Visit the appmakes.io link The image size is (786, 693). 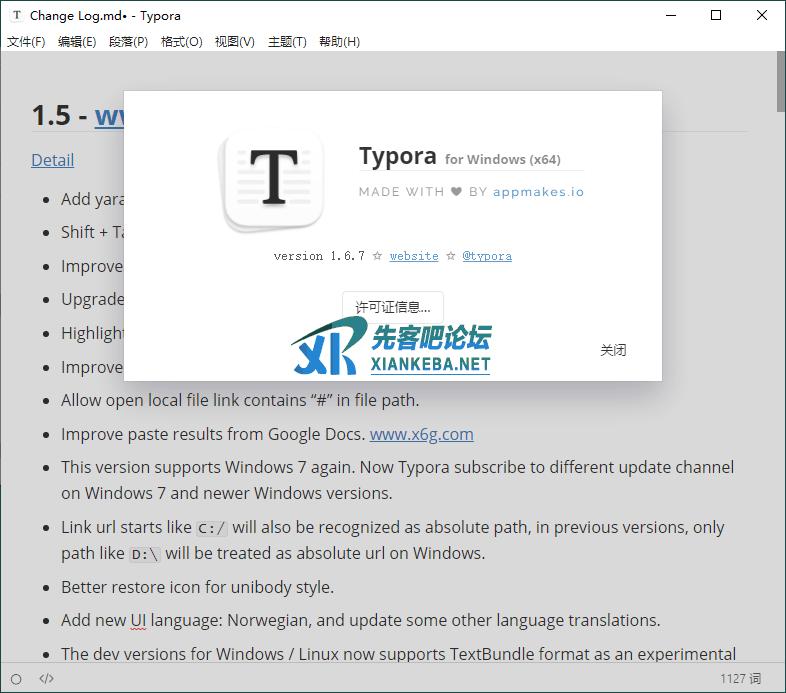click(538, 191)
